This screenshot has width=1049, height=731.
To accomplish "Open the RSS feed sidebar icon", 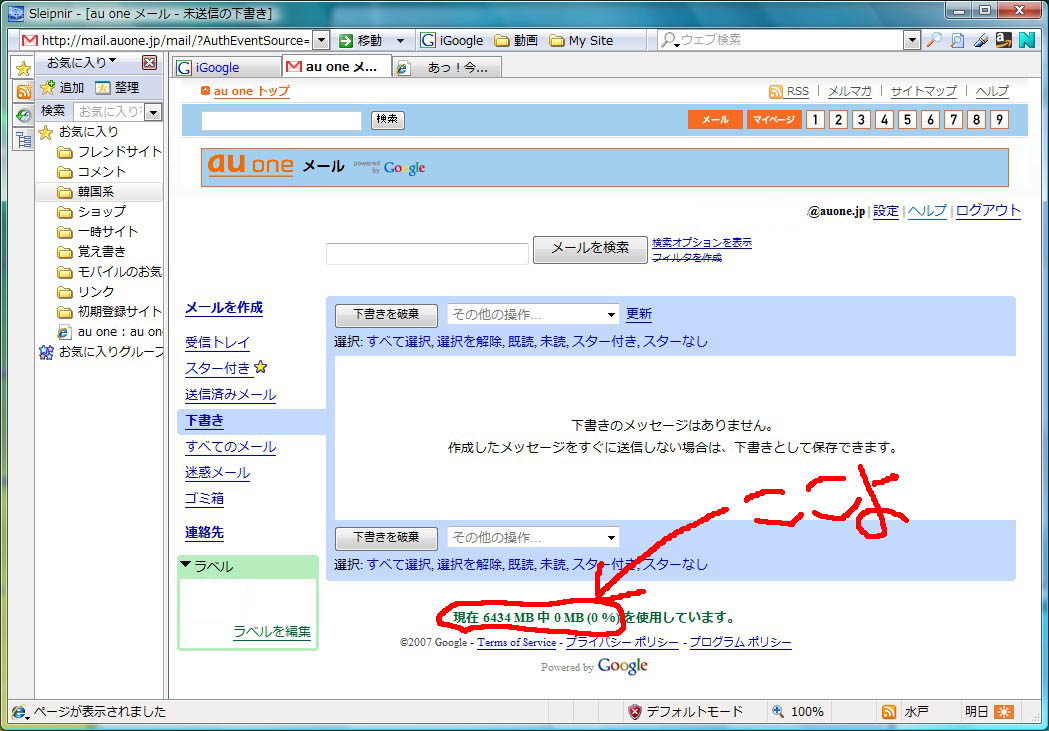I will (23, 92).
